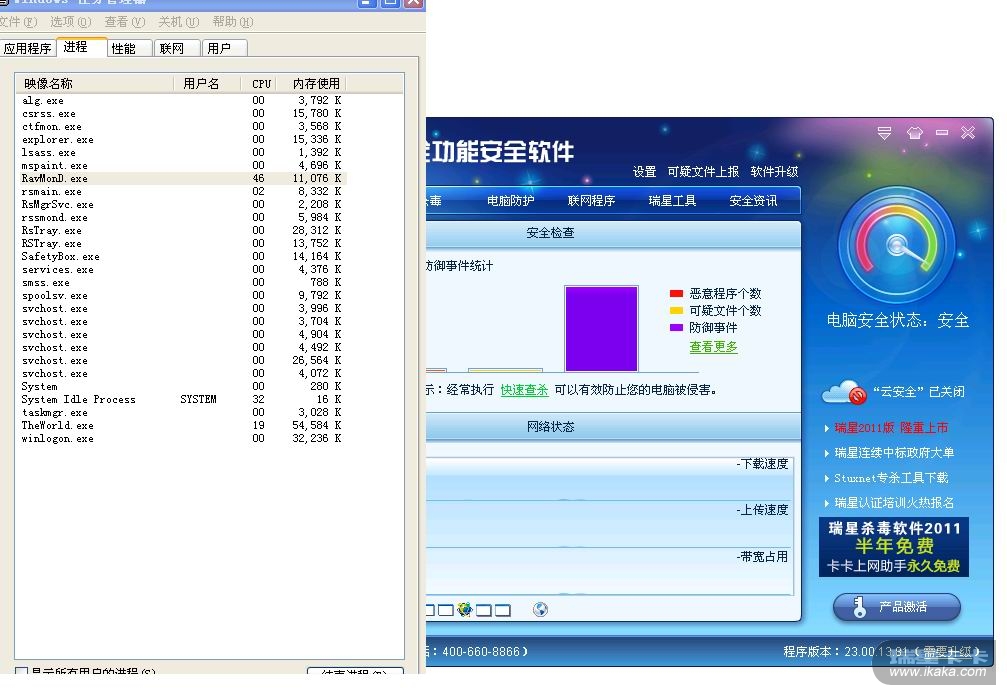Open Stuxnet专杀工具下载 link
Image resolution: width=1007 pixels, height=692 pixels.
click(x=891, y=478)
